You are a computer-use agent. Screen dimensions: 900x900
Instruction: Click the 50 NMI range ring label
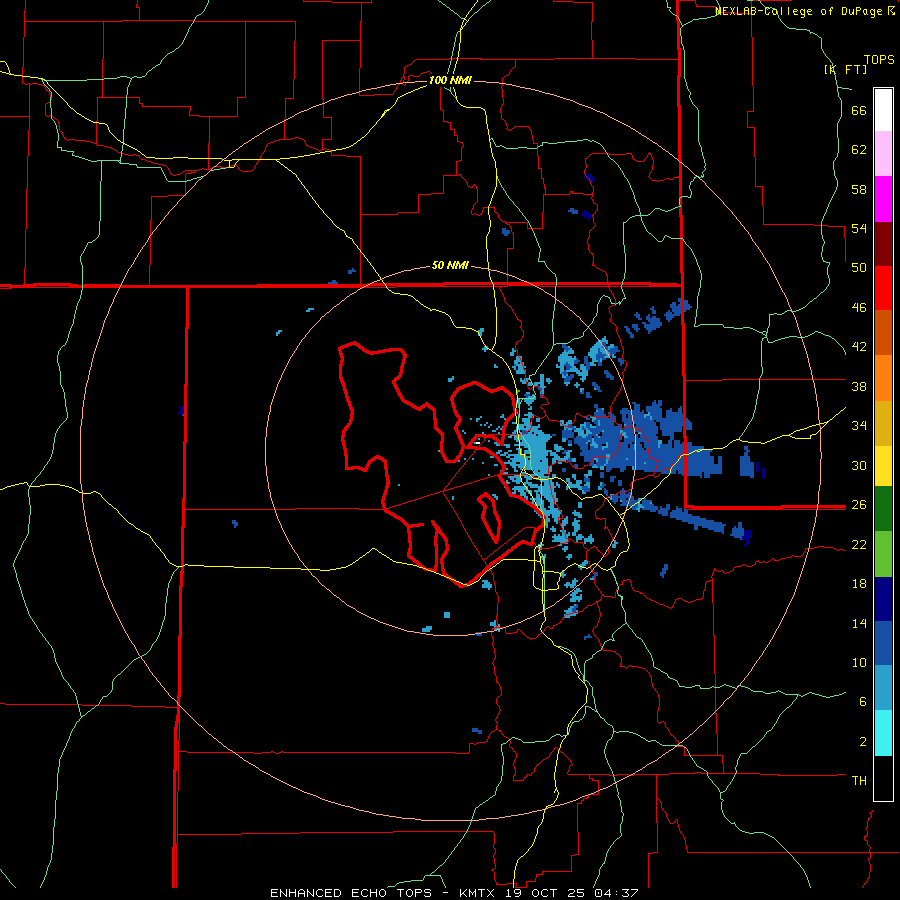[450, 265]
